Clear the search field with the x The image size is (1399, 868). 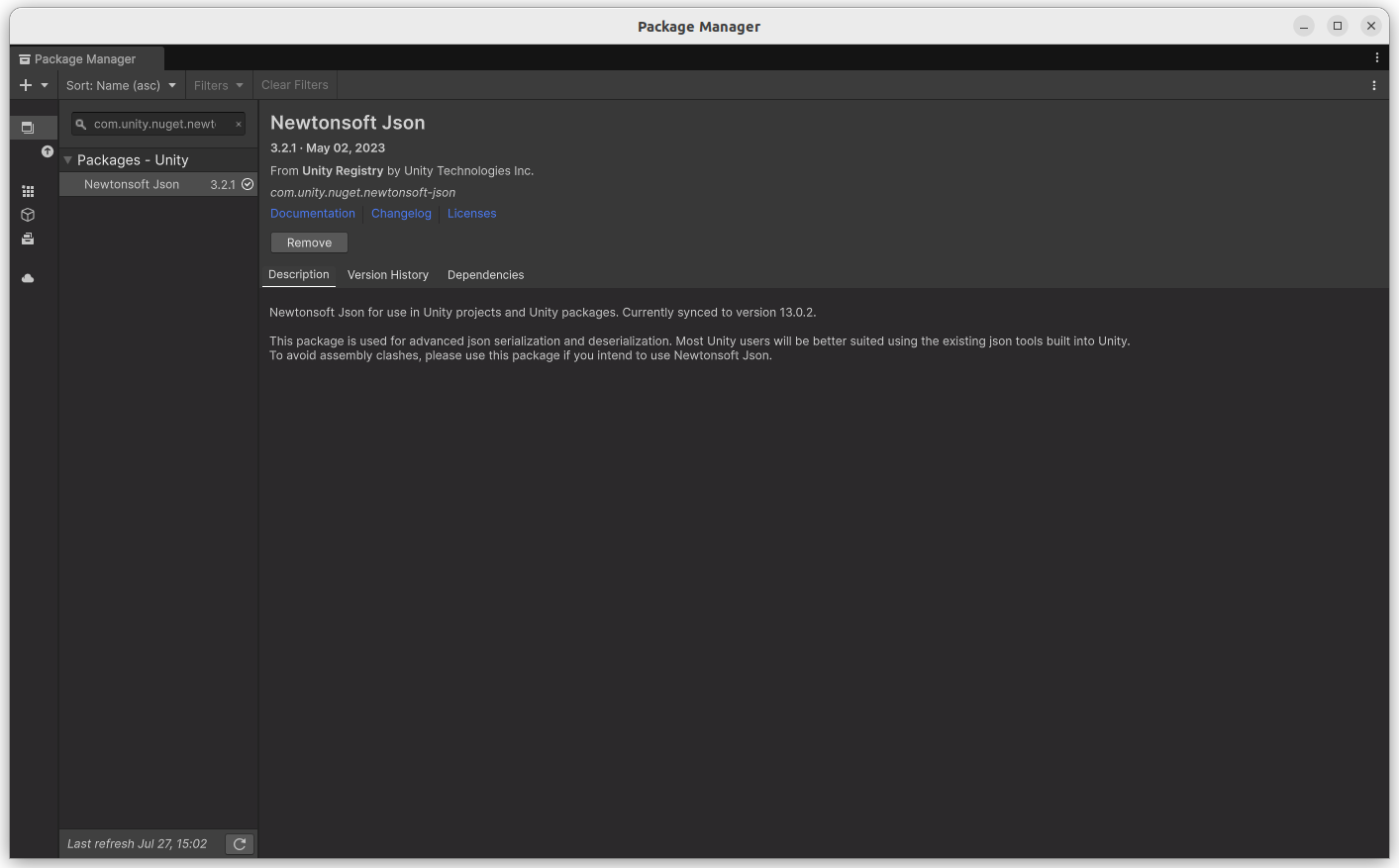(239, 124)
